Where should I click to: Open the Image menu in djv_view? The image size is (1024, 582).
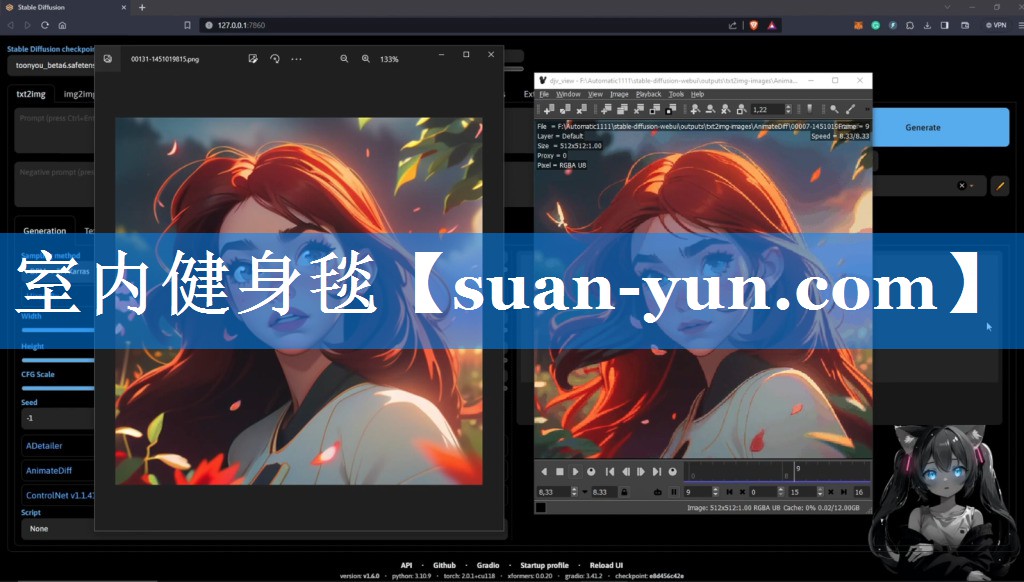click(x=619, y=94)
